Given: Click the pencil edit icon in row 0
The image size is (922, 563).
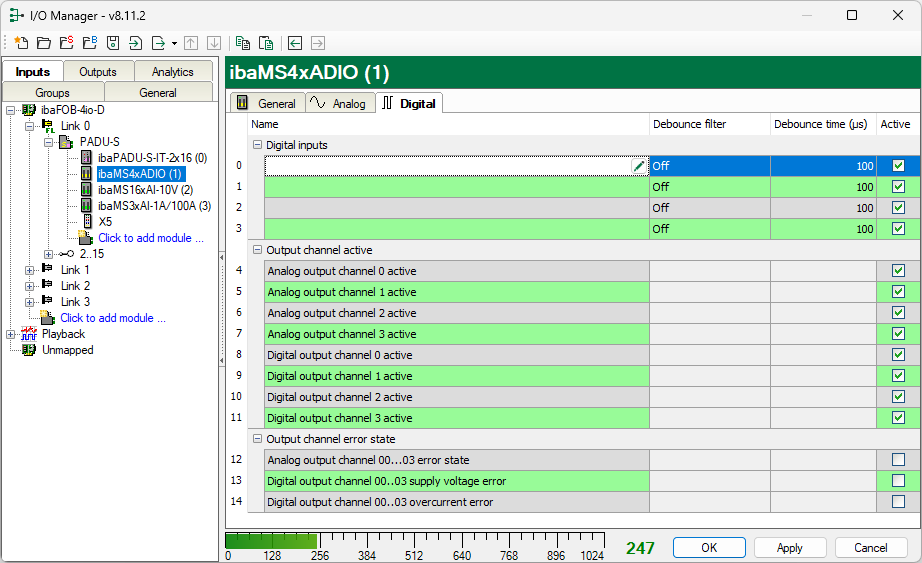Looking at the screenshot, I should [639, 166].
